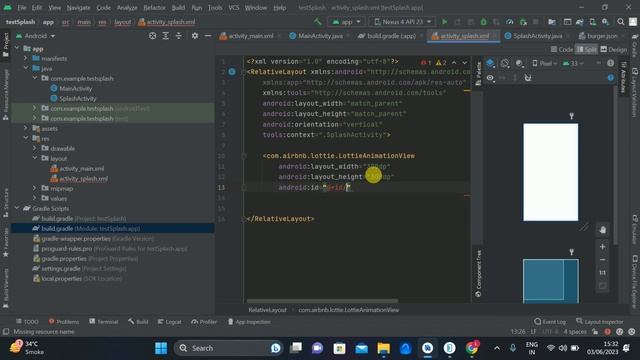
Task: Toggle orientation for preview icon
Action: point(505,63)
